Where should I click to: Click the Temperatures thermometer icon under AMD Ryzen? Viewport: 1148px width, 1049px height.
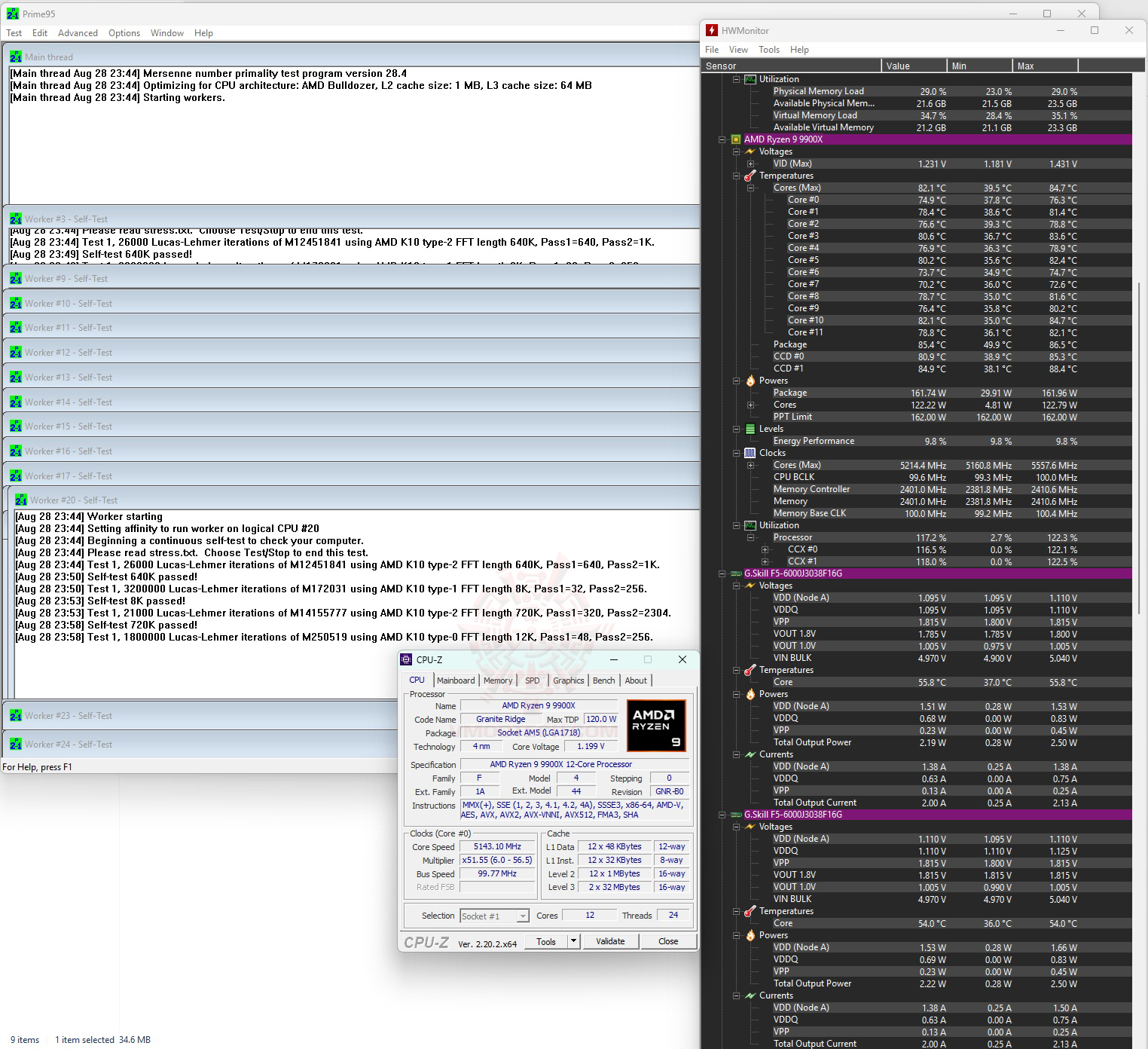tap(750, 176)
